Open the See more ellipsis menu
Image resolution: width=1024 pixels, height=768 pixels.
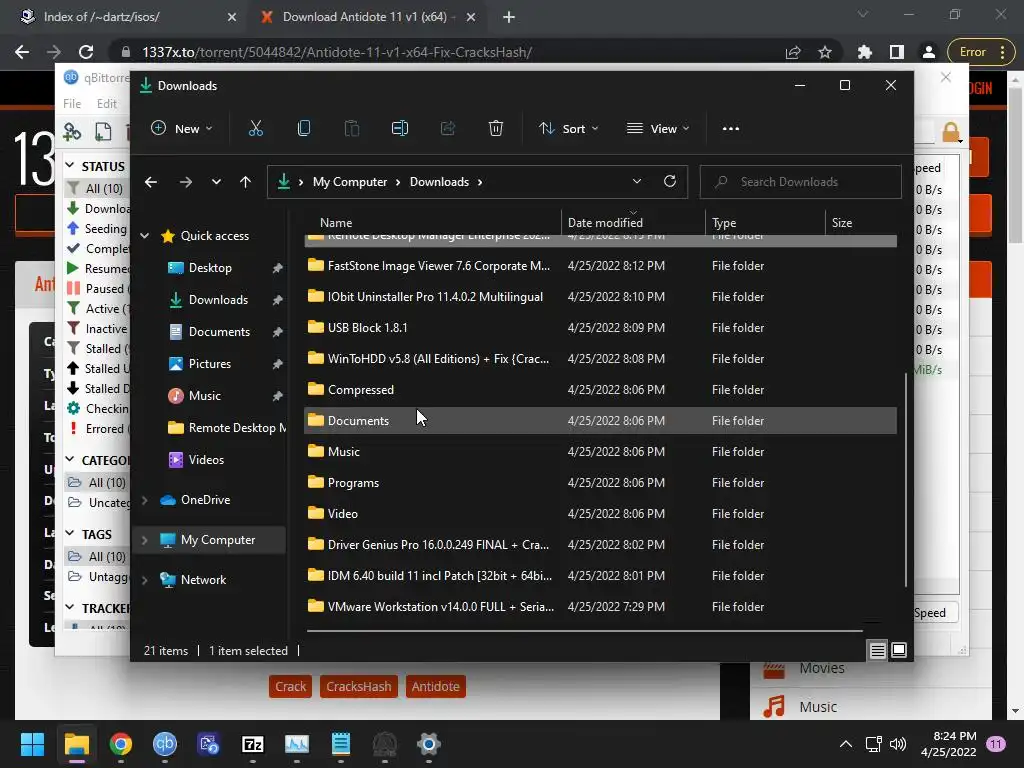pos(731,129)
